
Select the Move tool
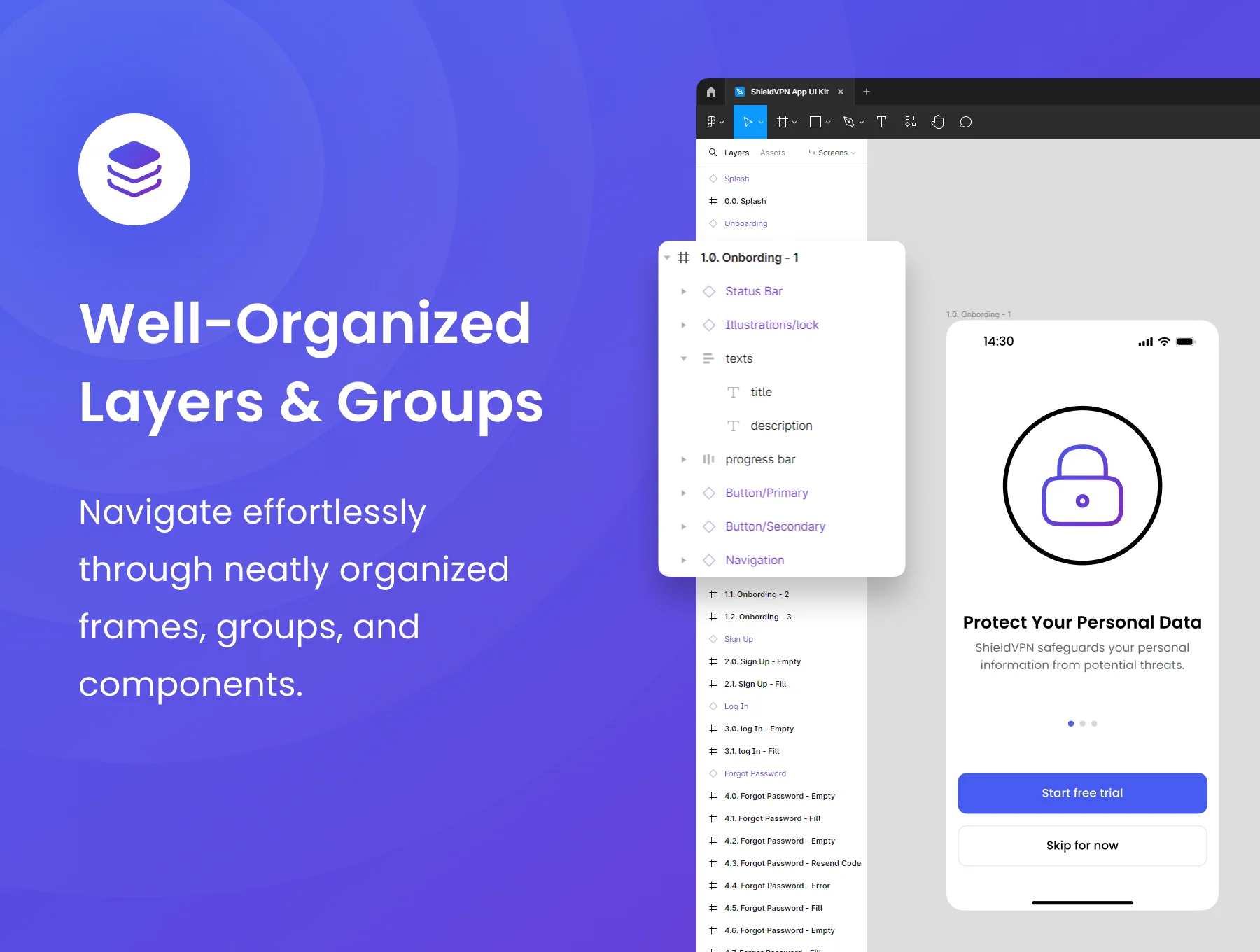pos(748,122)
